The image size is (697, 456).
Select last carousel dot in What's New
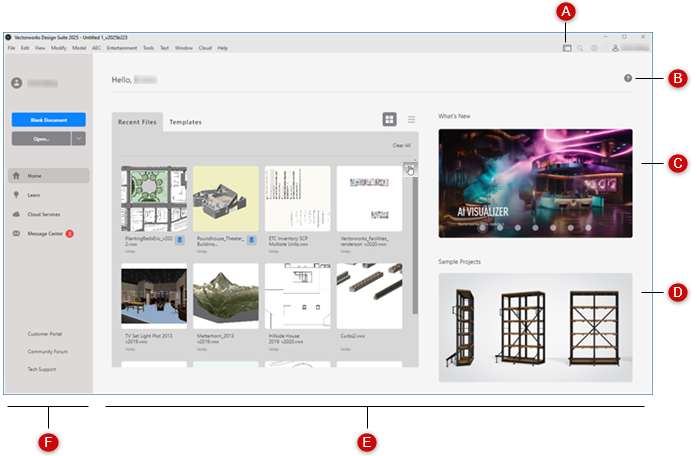588,228
